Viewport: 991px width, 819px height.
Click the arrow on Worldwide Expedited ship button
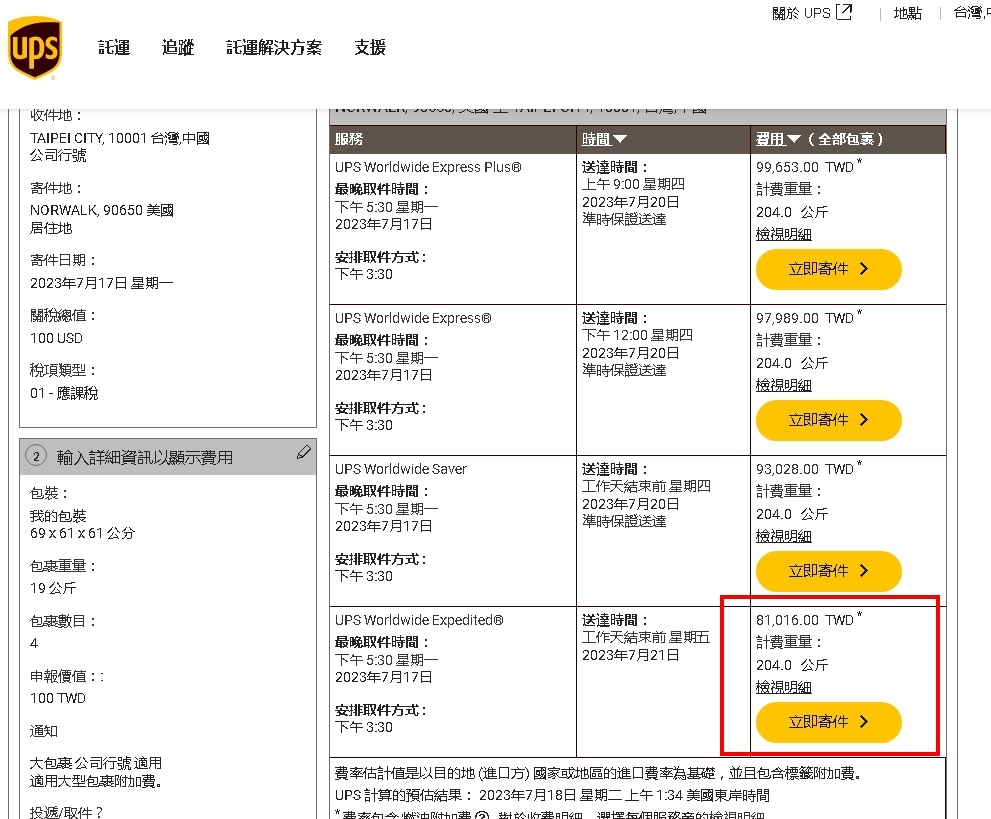pos(864,722)
